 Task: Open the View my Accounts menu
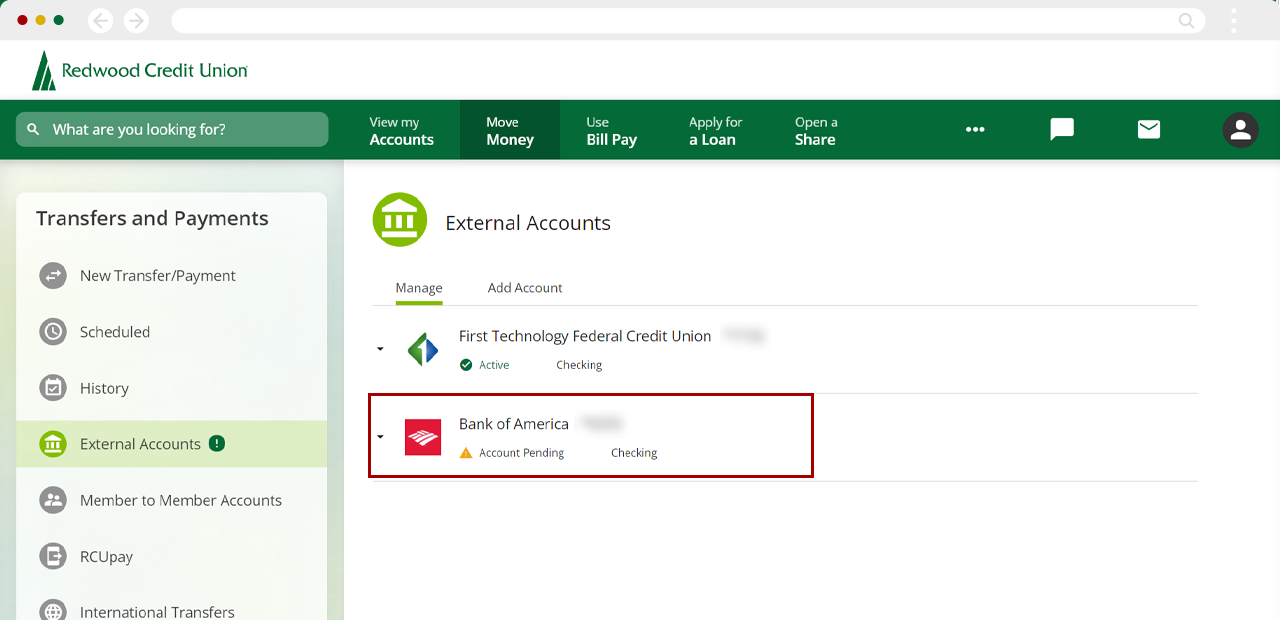402,130
